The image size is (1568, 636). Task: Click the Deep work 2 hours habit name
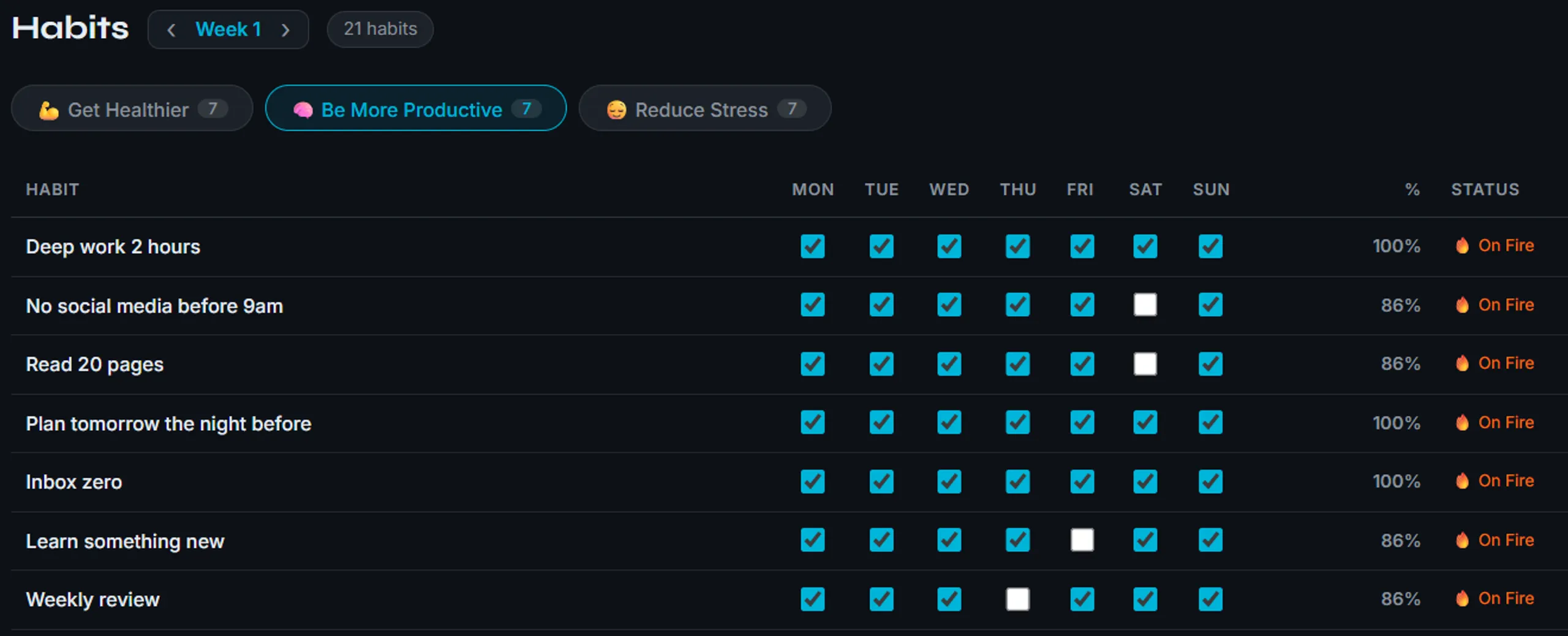coord(113,246)
